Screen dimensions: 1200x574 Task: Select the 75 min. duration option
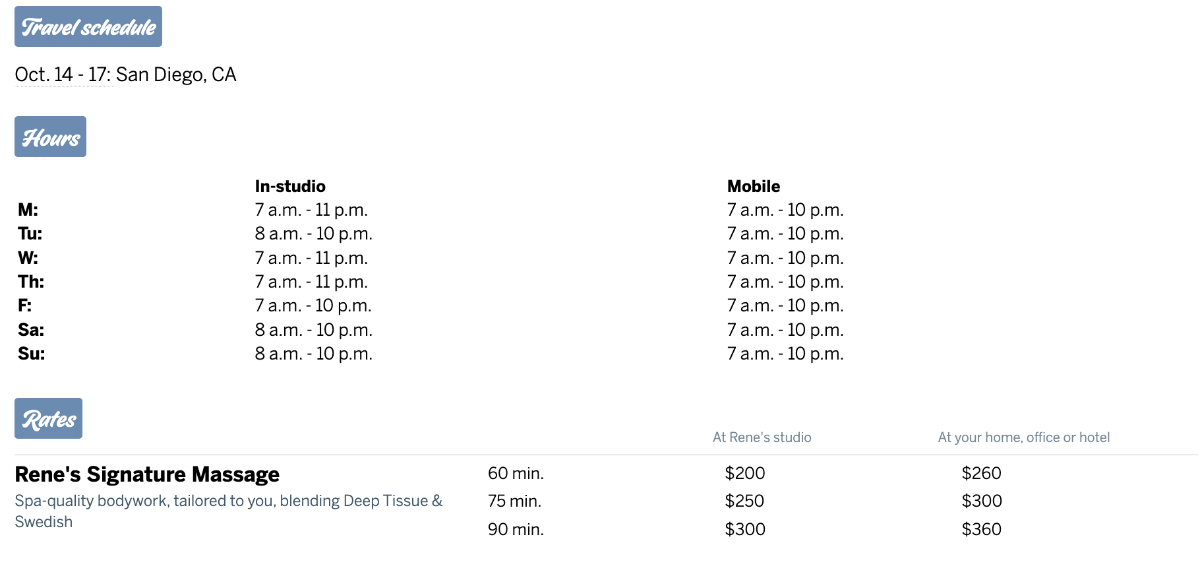[515, 501]
